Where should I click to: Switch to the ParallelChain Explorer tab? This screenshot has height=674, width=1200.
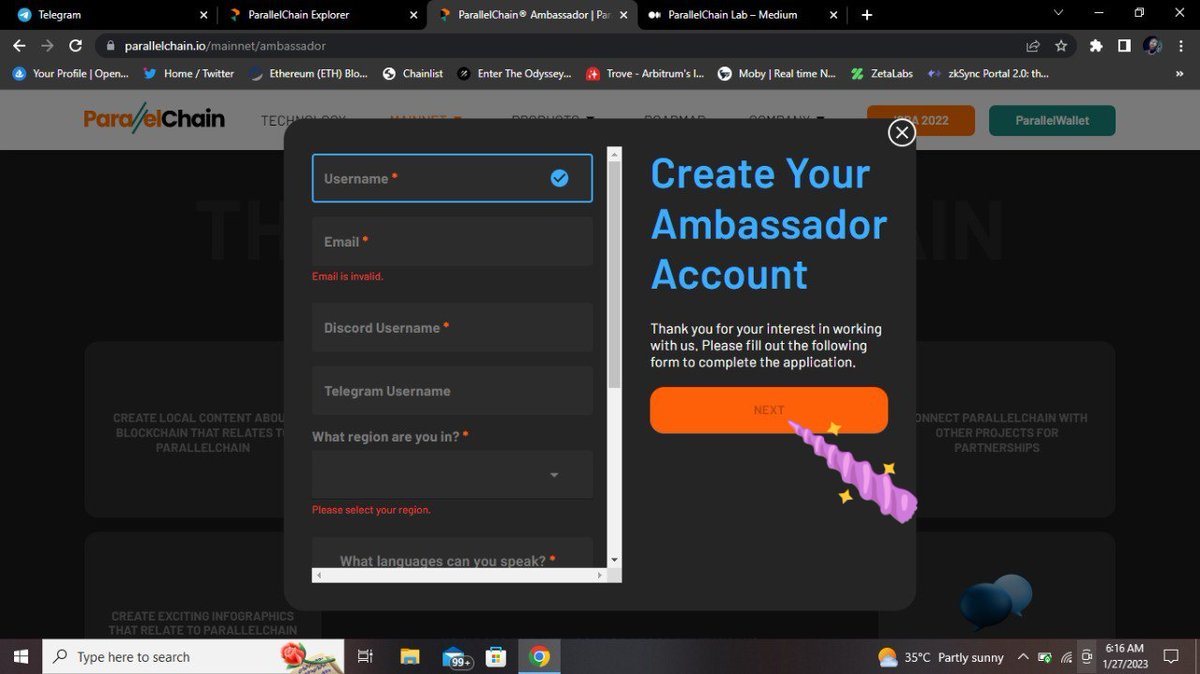tap(320, 15)
